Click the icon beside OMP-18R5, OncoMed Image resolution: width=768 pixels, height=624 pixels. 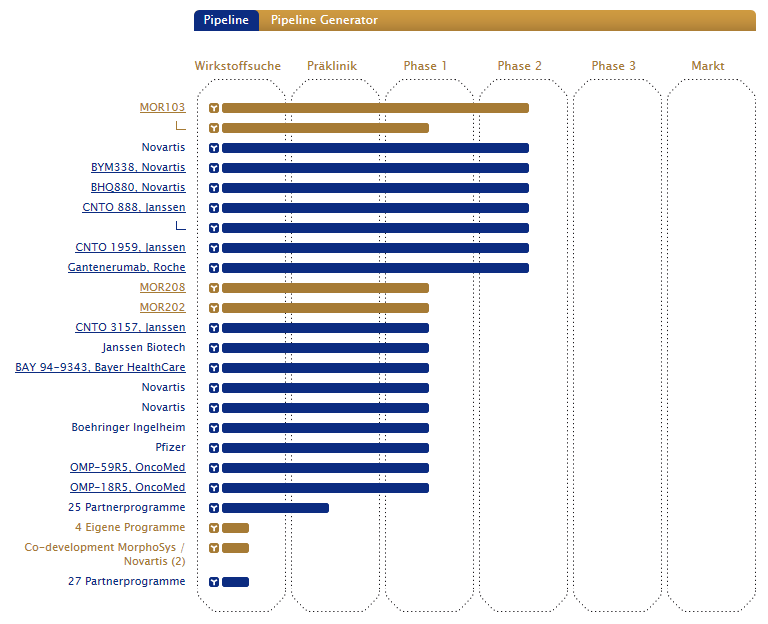[214, 488]
